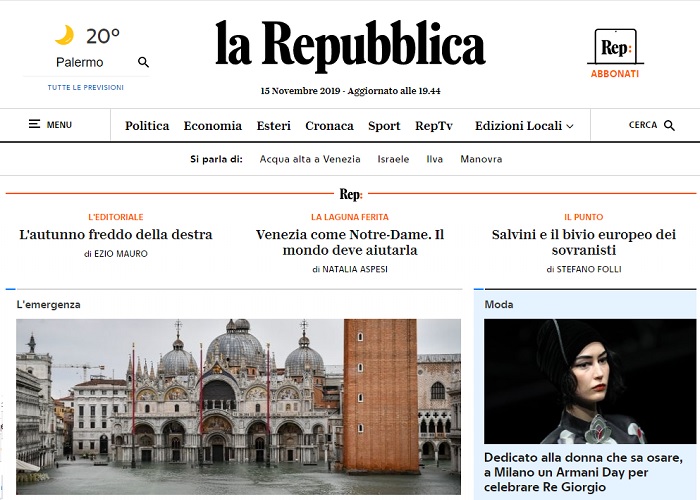The image size is (700, 500).
Task: Click the IL PUNTO label
Action: [584, 217]
